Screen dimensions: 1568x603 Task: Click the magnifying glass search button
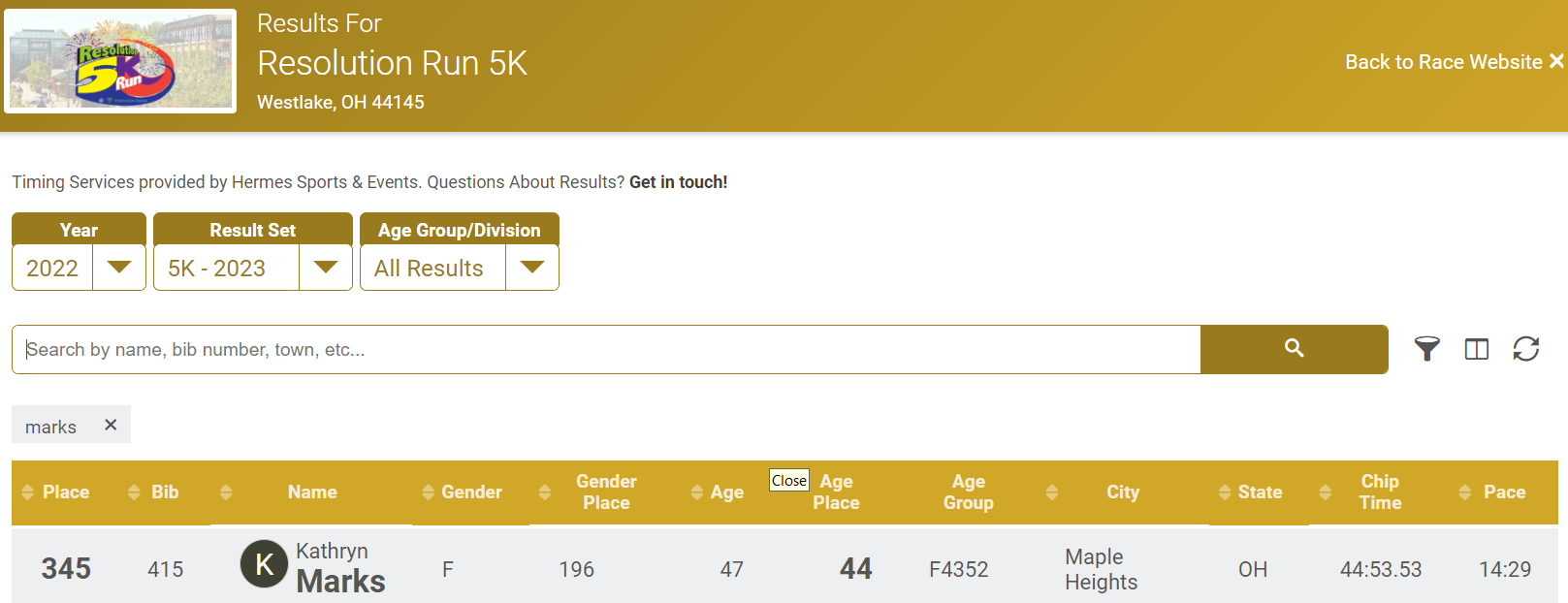(1294, 349)
